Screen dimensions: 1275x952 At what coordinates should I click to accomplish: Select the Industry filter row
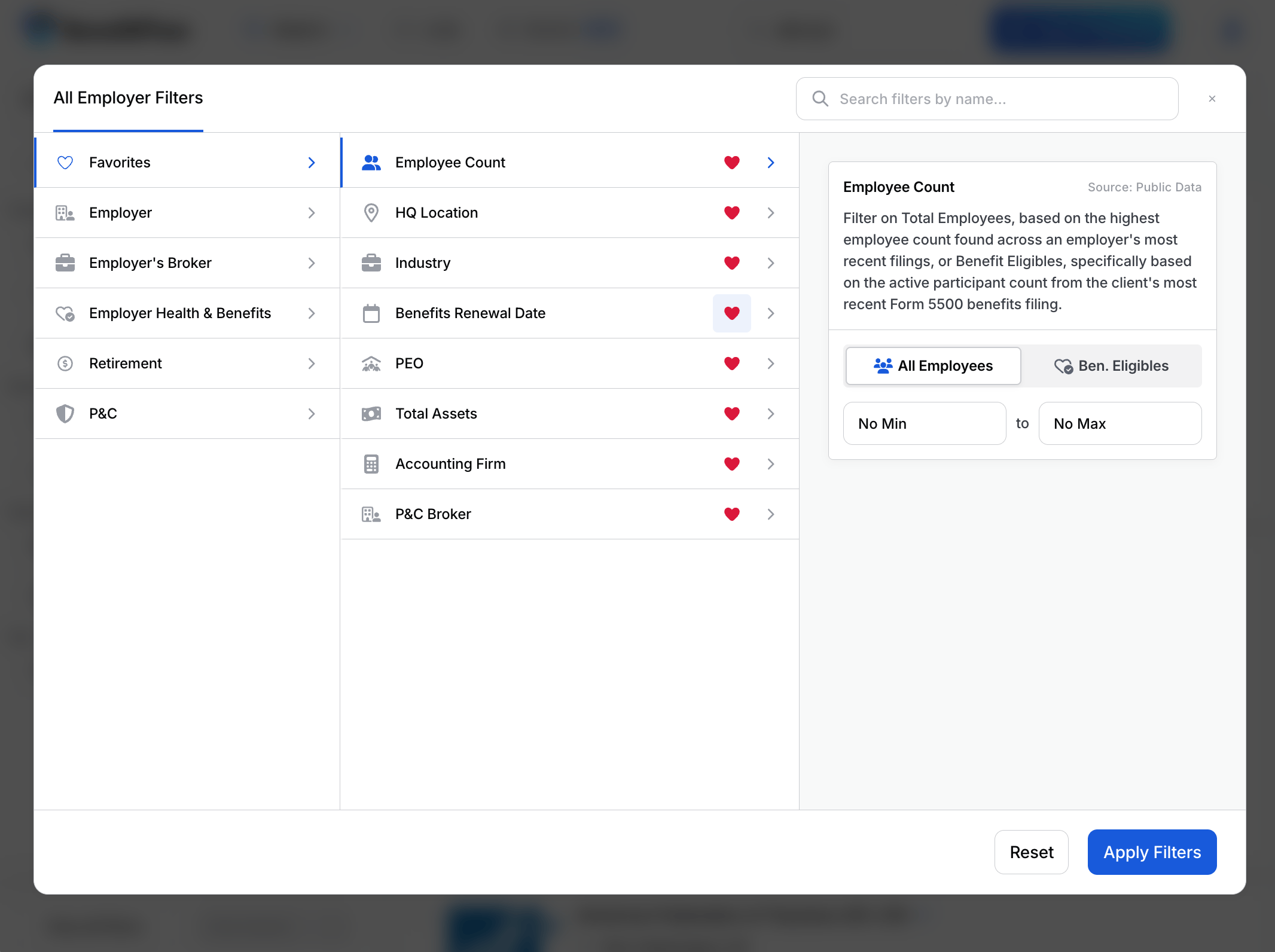coord(570,263)
